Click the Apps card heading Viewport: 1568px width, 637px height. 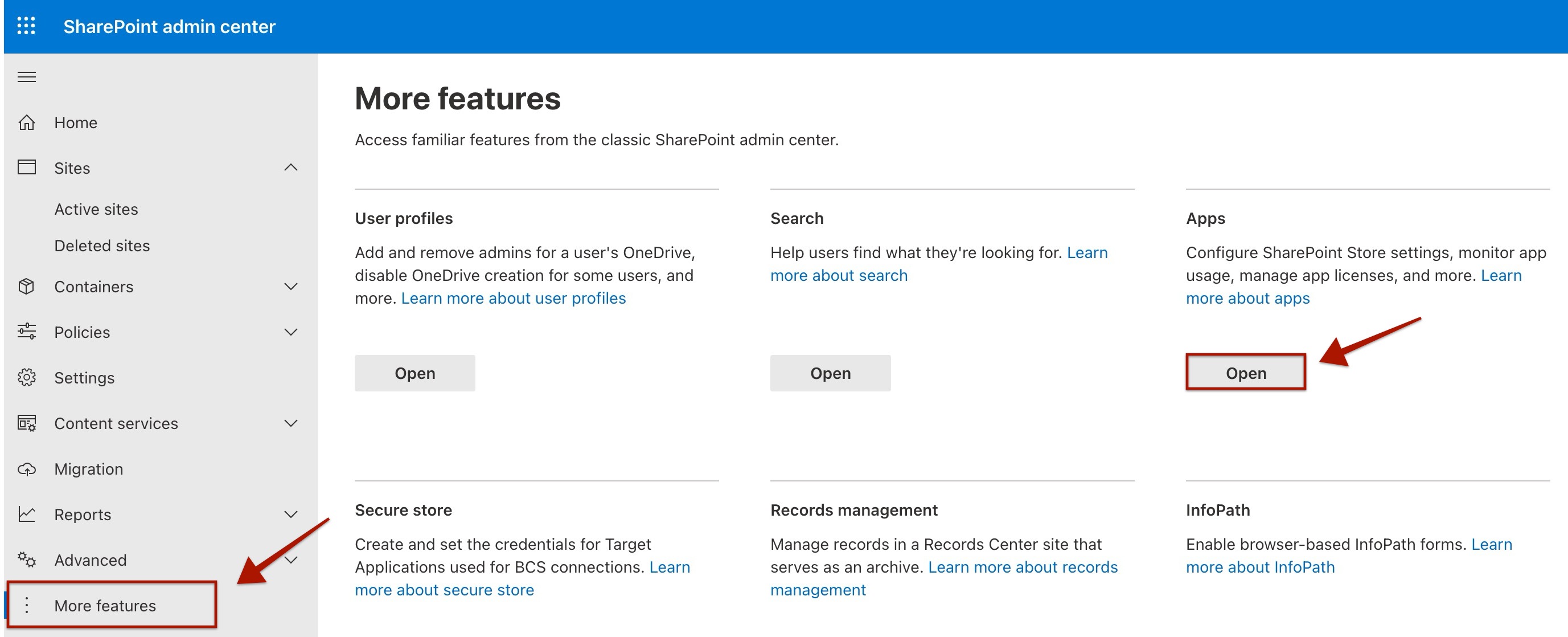point(1205,218)
